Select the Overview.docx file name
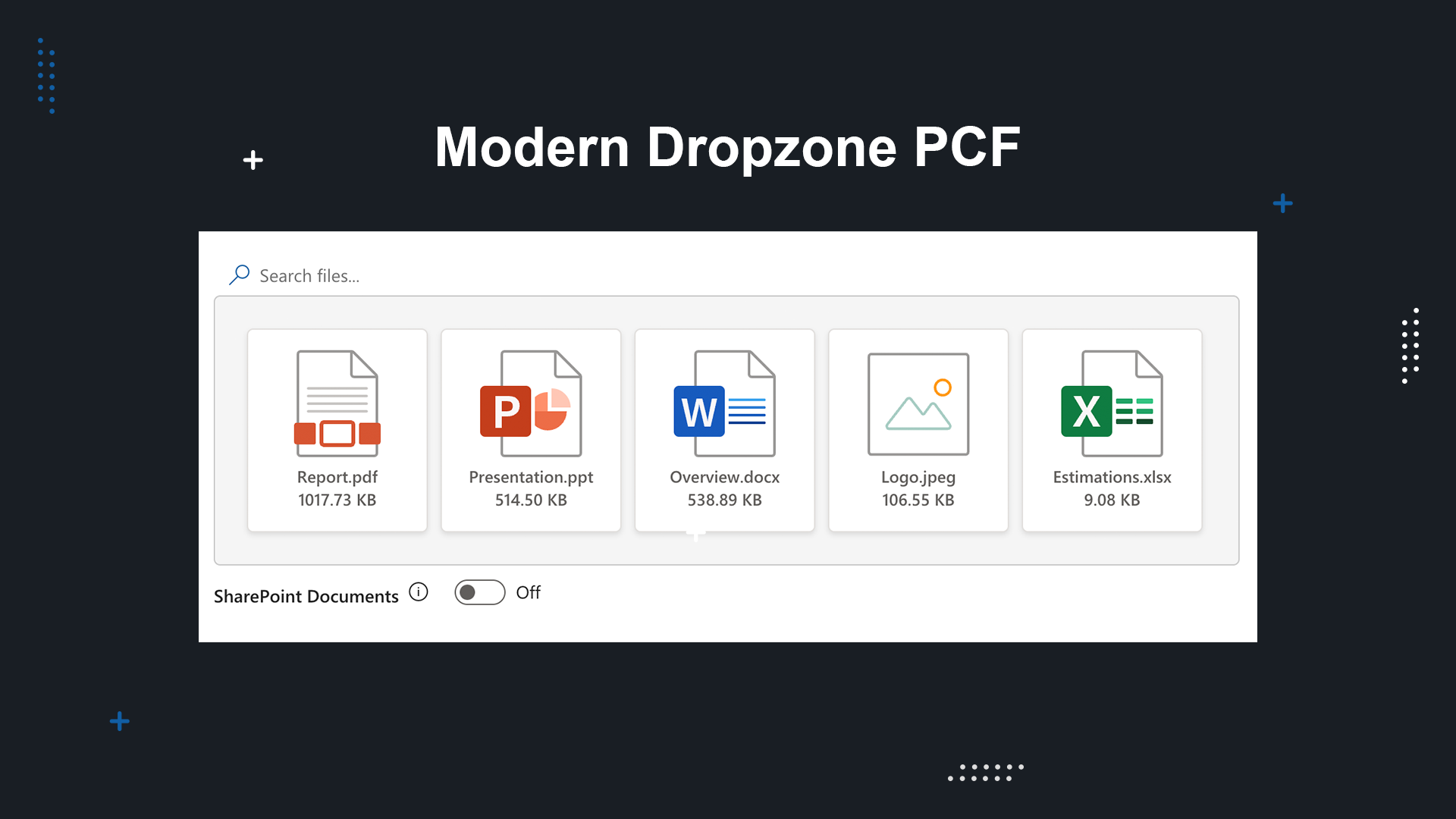The width and height of the screenshot is (1456, 819). pos(724,477)
